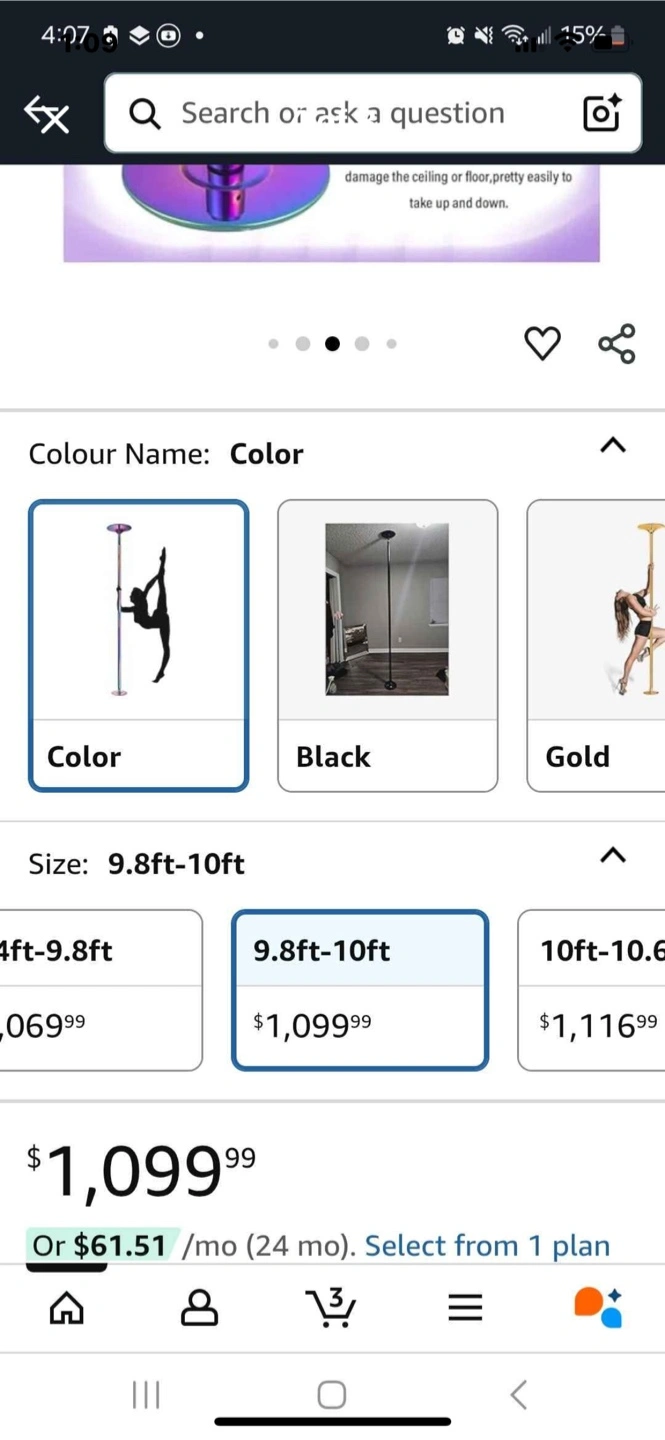Open camera lens search icon

point(602,113)
